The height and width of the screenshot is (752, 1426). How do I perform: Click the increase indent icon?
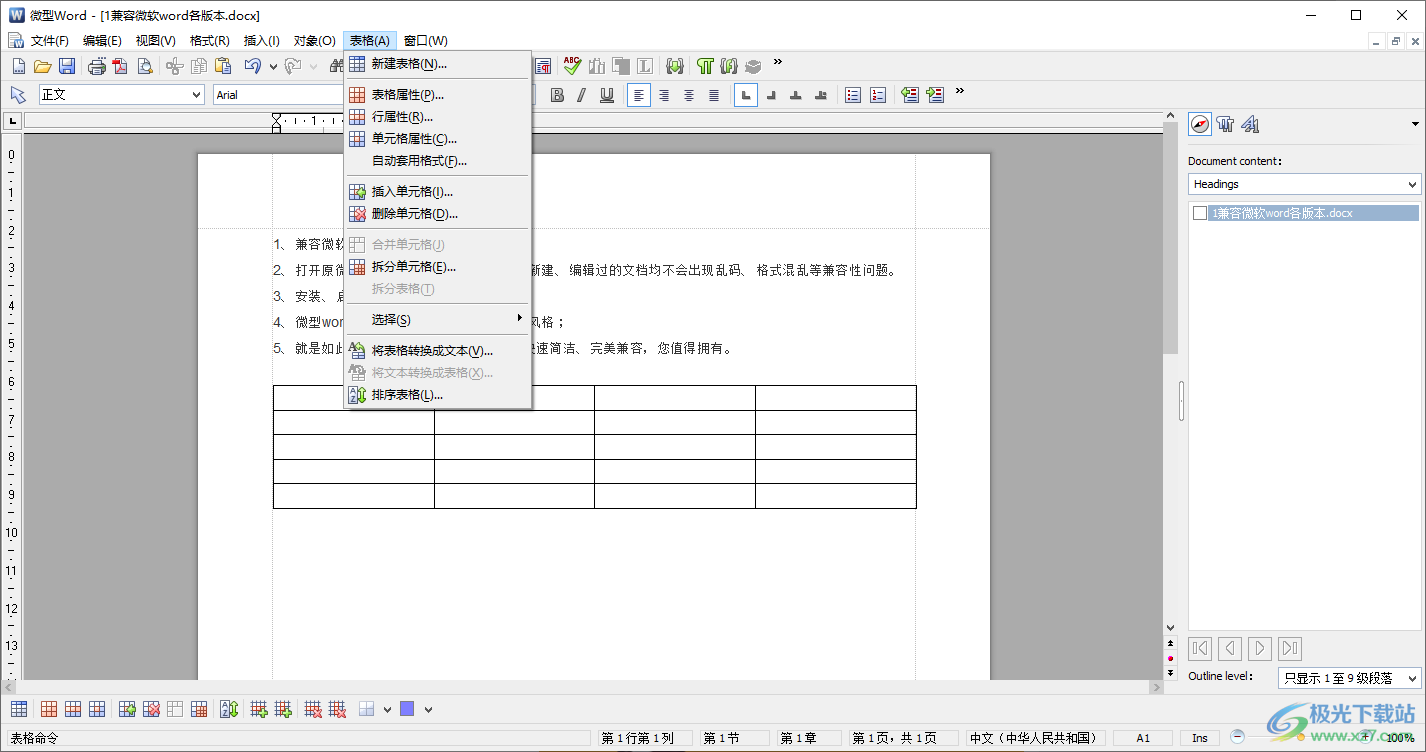point(935,95)
